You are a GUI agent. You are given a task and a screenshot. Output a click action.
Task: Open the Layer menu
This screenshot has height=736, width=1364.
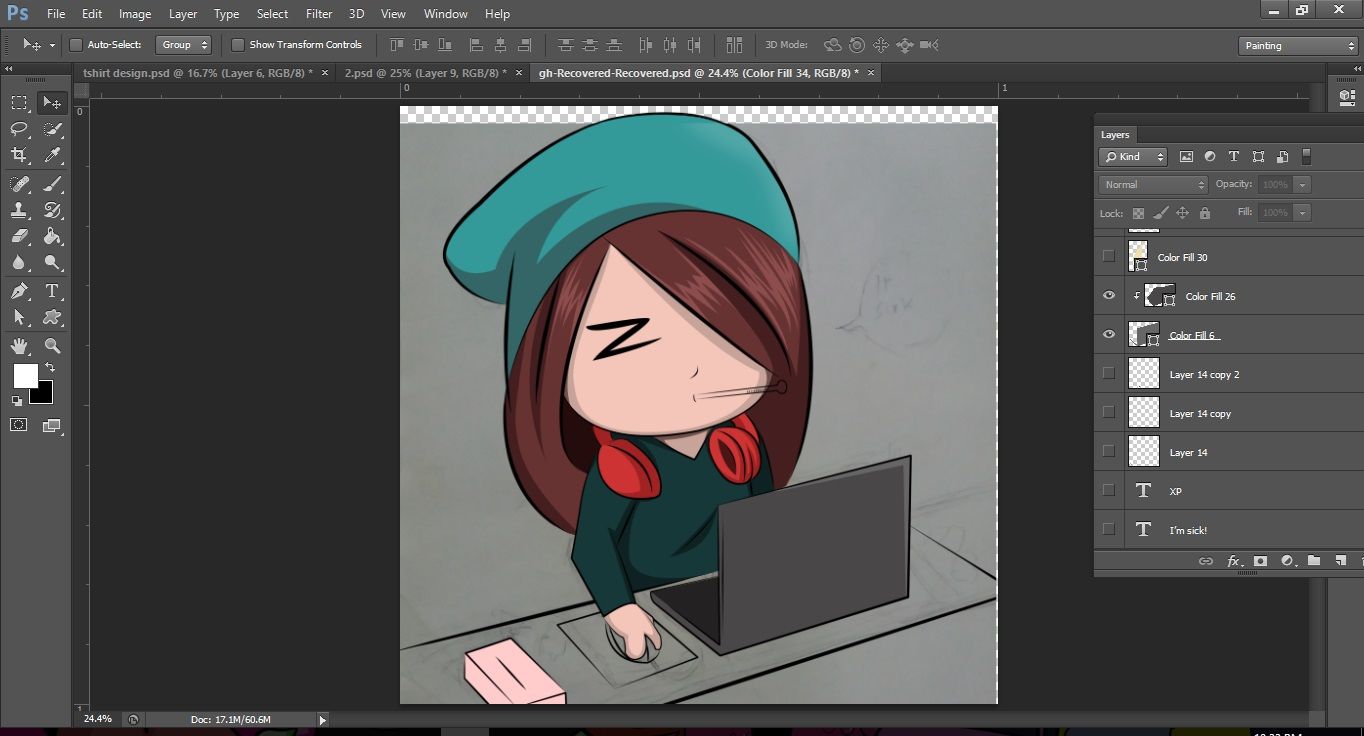click(x=183, y=14)
